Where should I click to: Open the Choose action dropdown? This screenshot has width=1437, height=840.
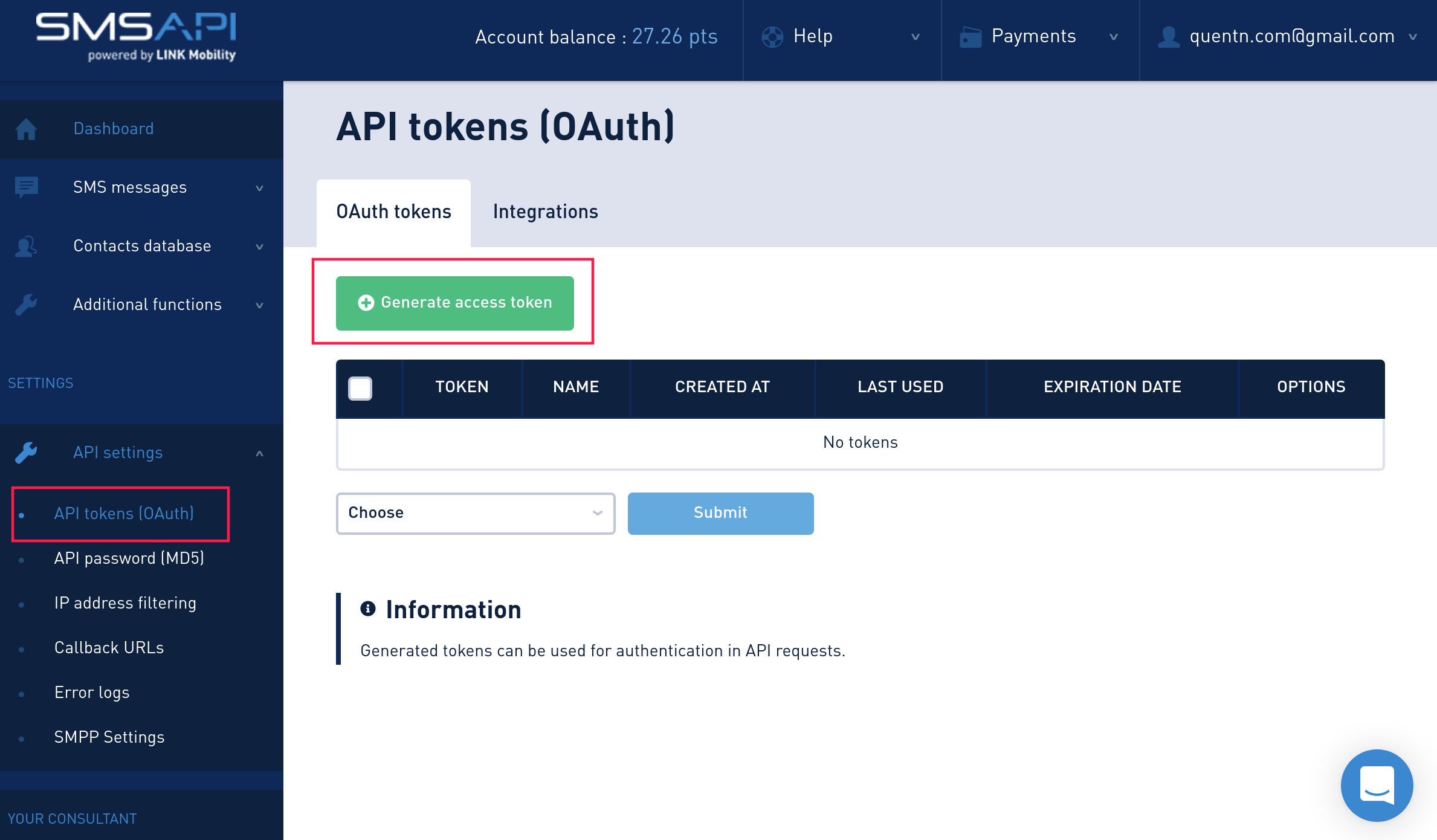coord(475,513)
